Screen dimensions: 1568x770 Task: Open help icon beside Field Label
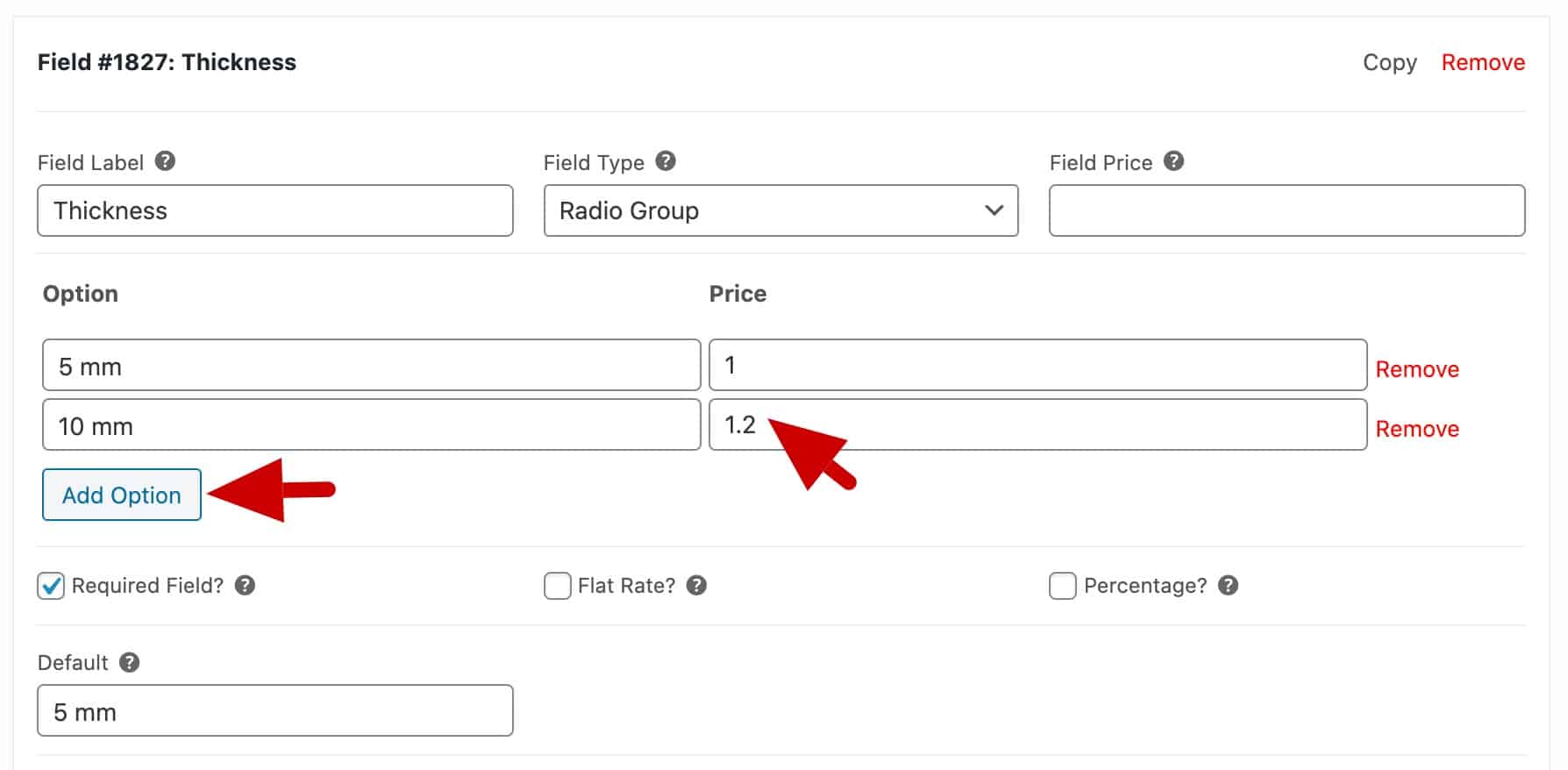click(x=165, y=161)
